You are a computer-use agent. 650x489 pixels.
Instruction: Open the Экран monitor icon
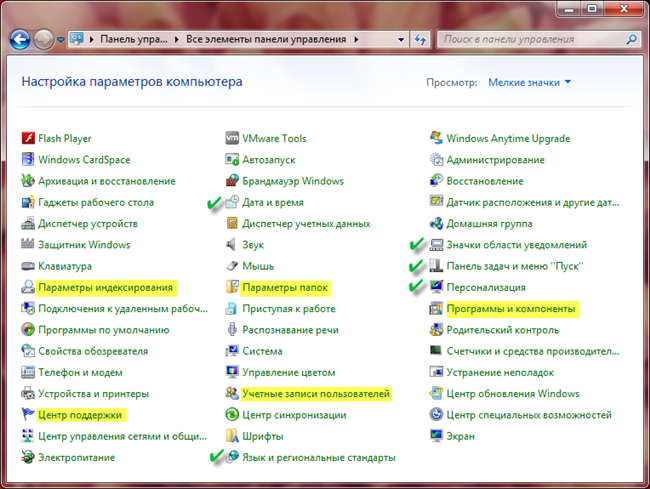(x=436, y=436)
